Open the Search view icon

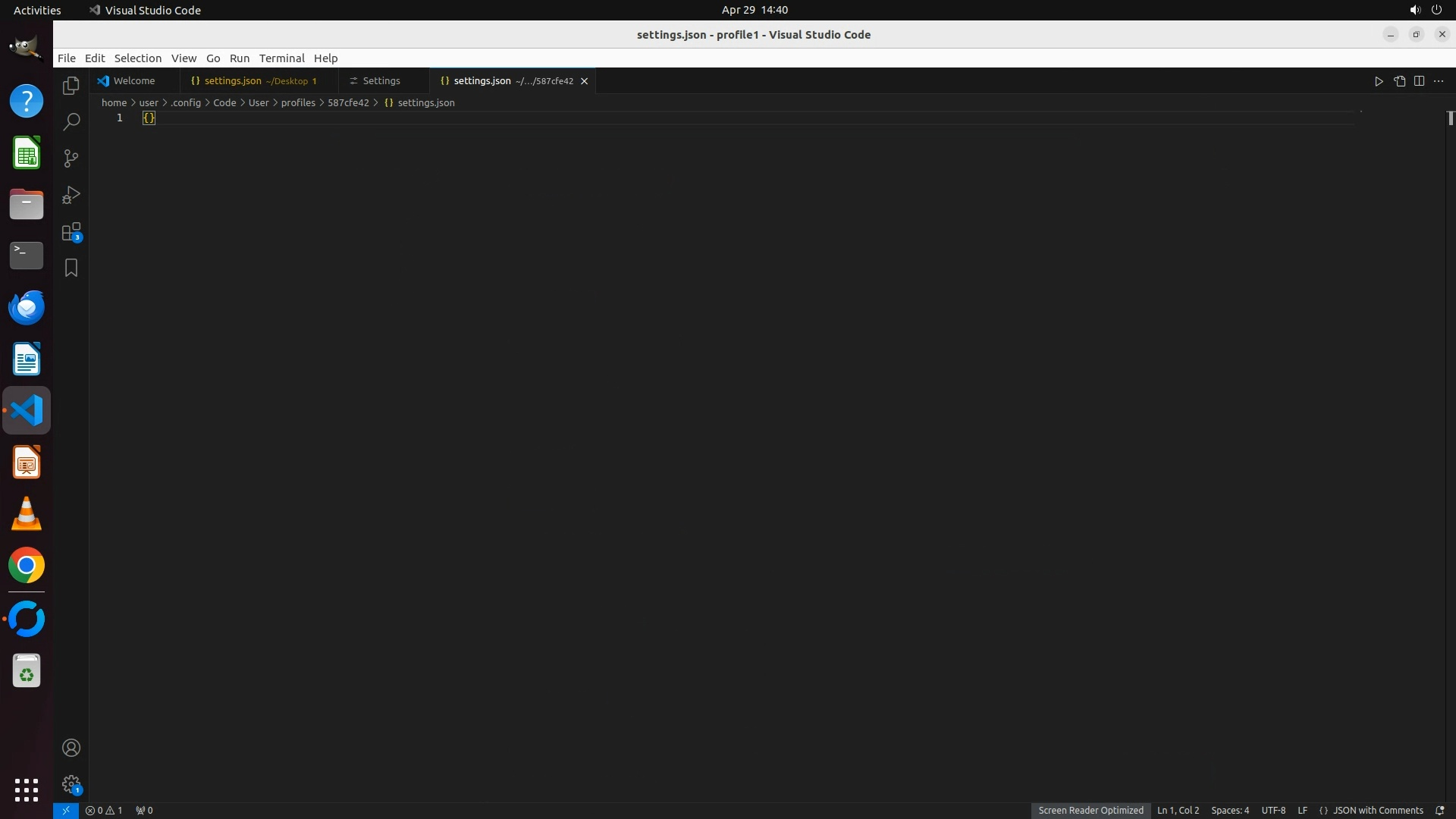(x=71, y=122)
